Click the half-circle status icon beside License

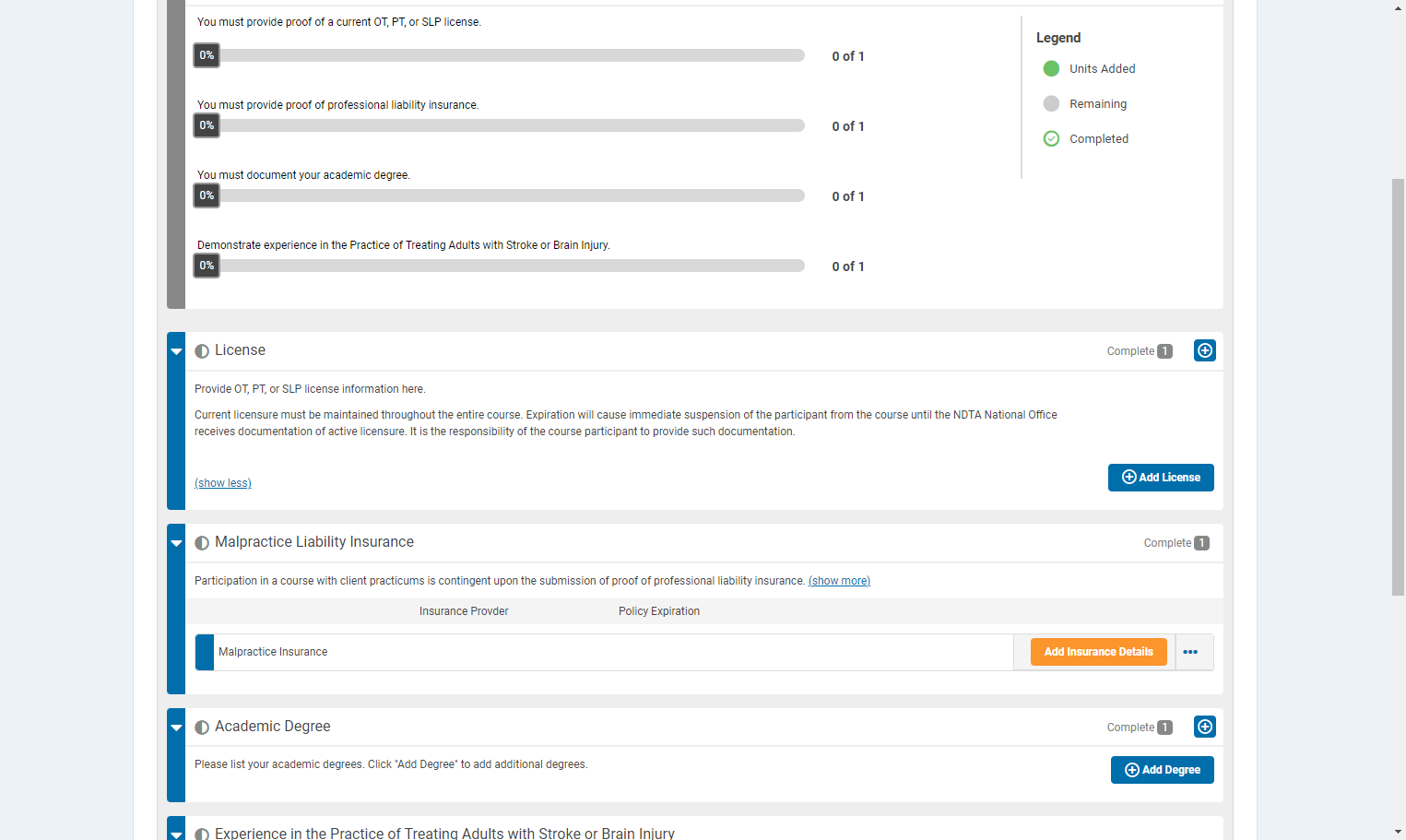pos(202,351)
